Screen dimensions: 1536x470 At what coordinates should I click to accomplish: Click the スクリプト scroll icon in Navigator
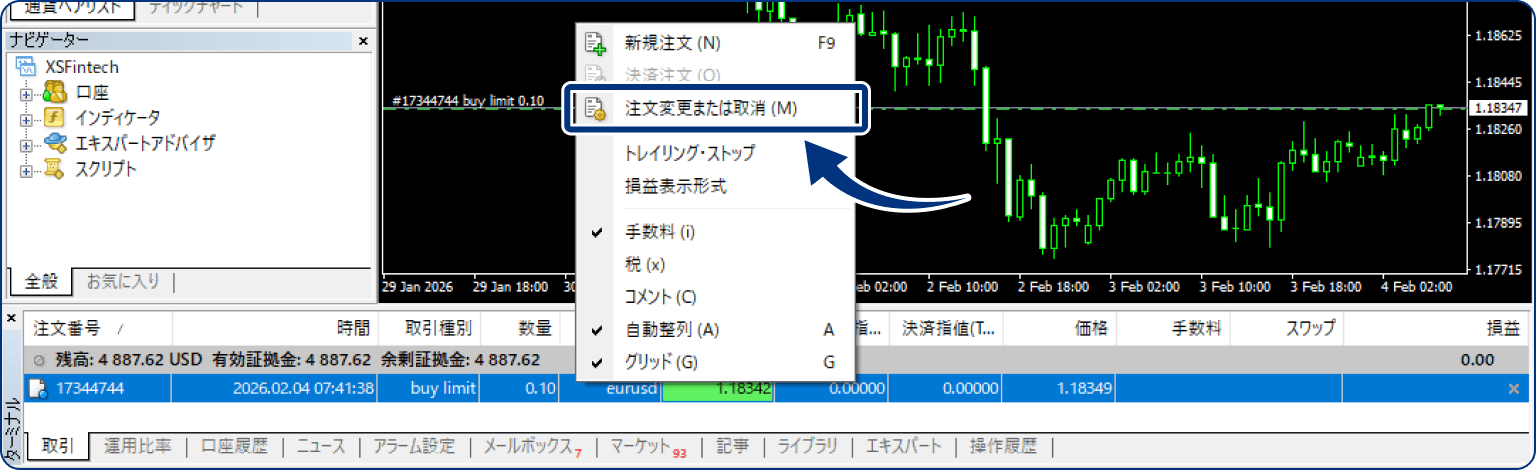(x=54, y=168)
